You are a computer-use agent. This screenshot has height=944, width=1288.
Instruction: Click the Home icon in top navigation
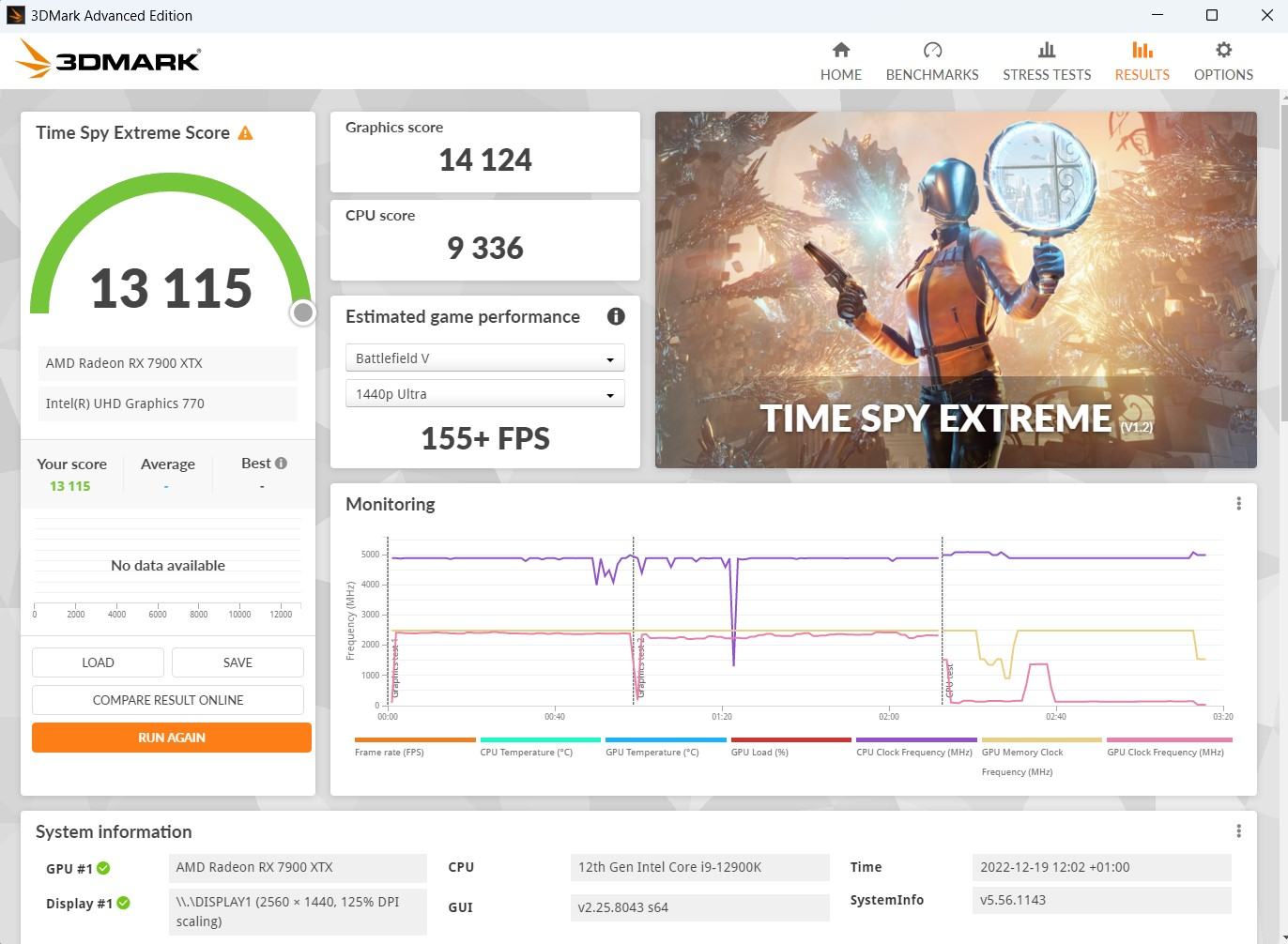[x=840, y=50]
